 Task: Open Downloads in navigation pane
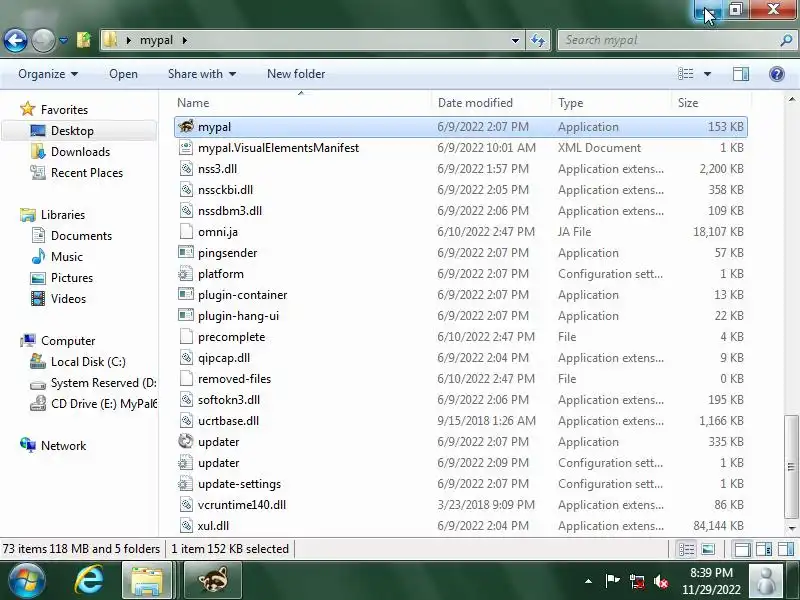point(81,152)
